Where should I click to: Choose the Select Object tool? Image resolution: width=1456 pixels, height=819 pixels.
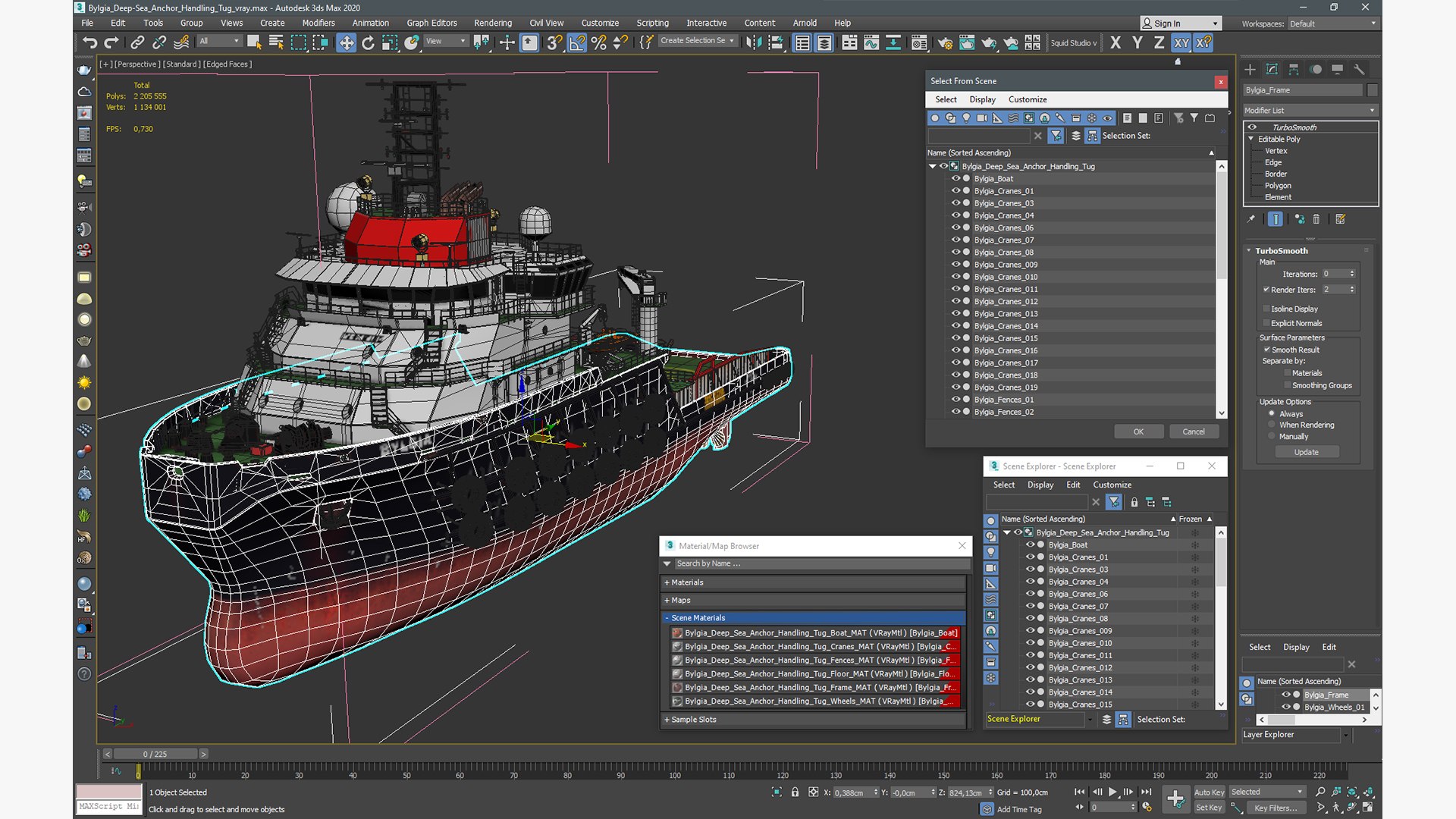[254, 42]
